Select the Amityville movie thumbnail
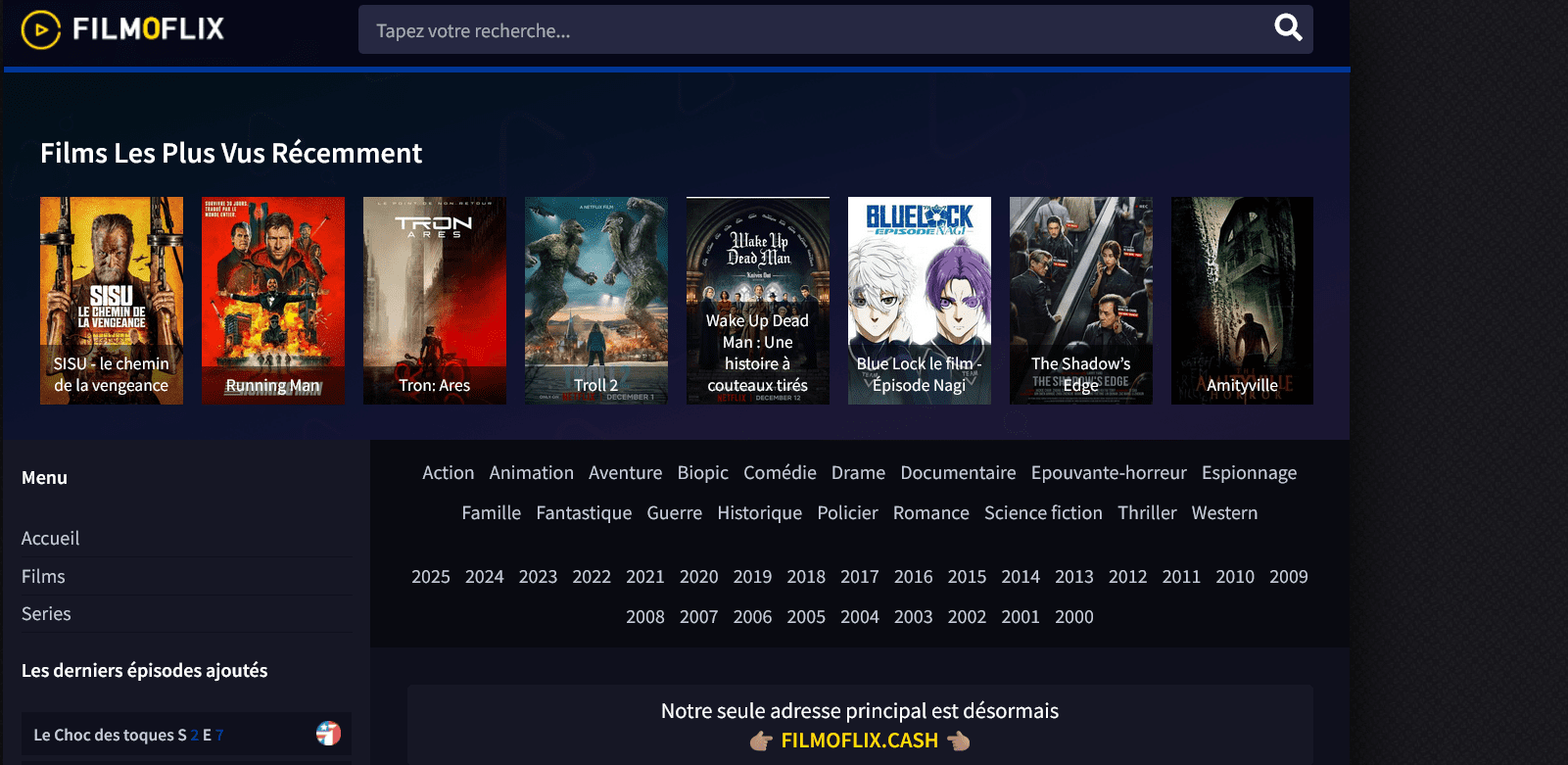 click(x=1242, y=300)
